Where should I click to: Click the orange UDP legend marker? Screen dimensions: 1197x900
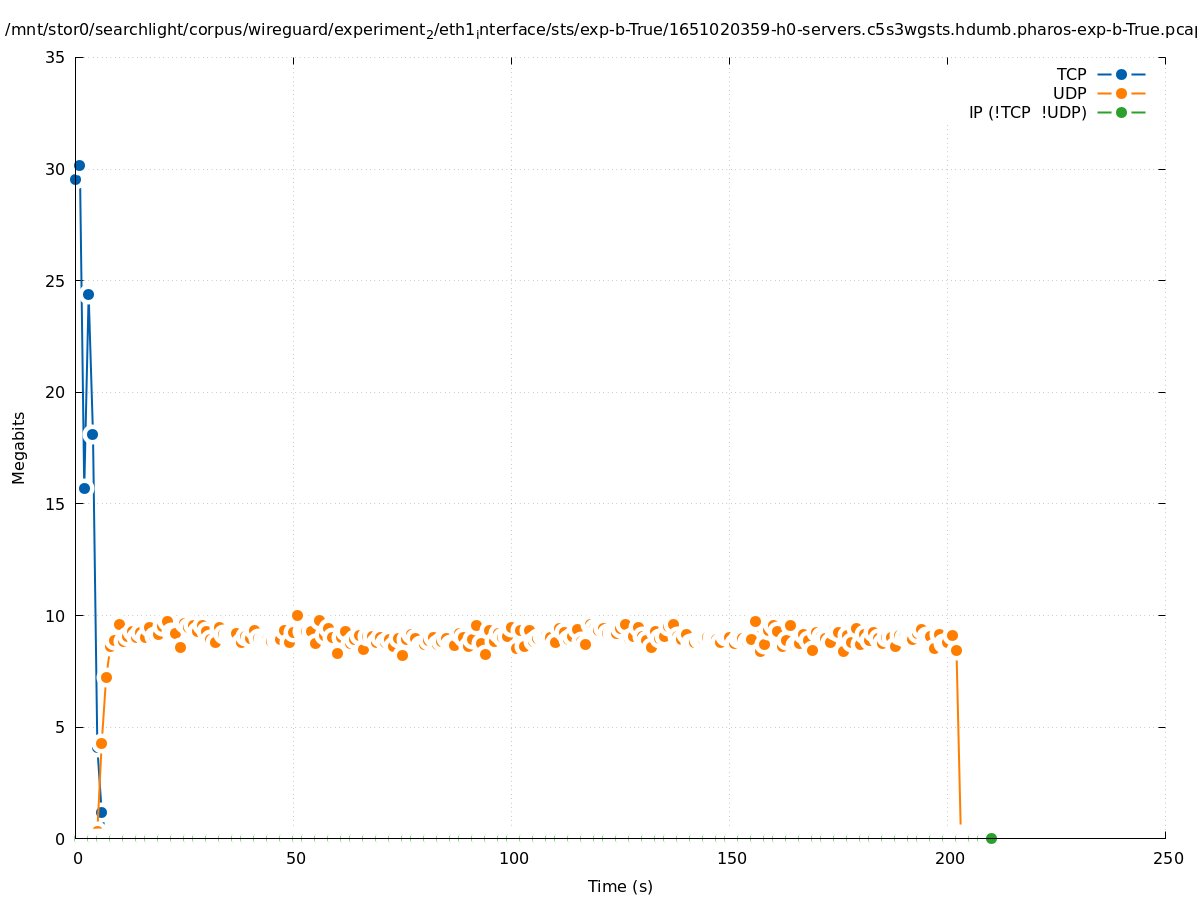tap(1121, 93)
